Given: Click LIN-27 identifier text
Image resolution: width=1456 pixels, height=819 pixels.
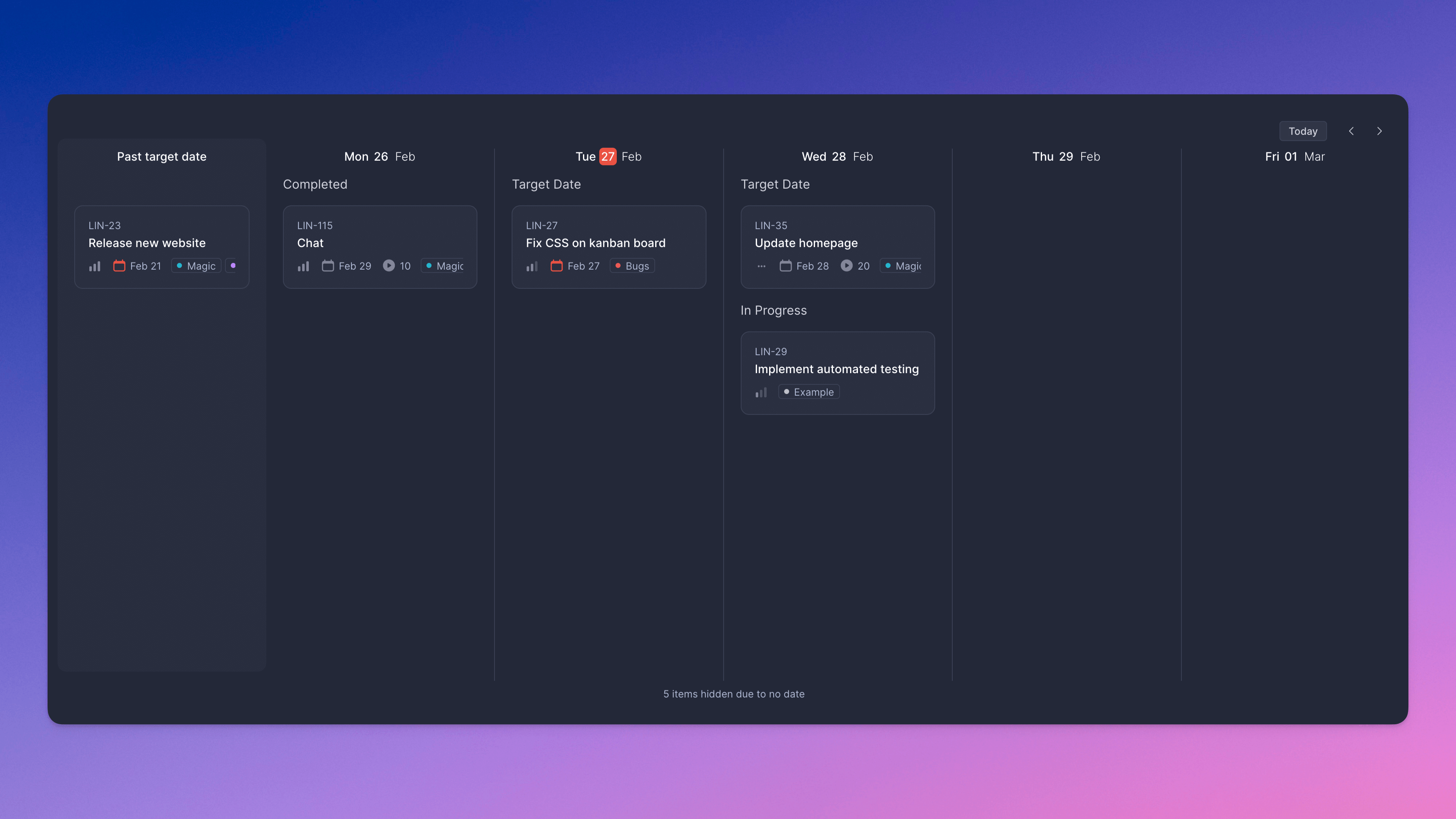Looking at the screenshot, I should (x=542, y=225).
